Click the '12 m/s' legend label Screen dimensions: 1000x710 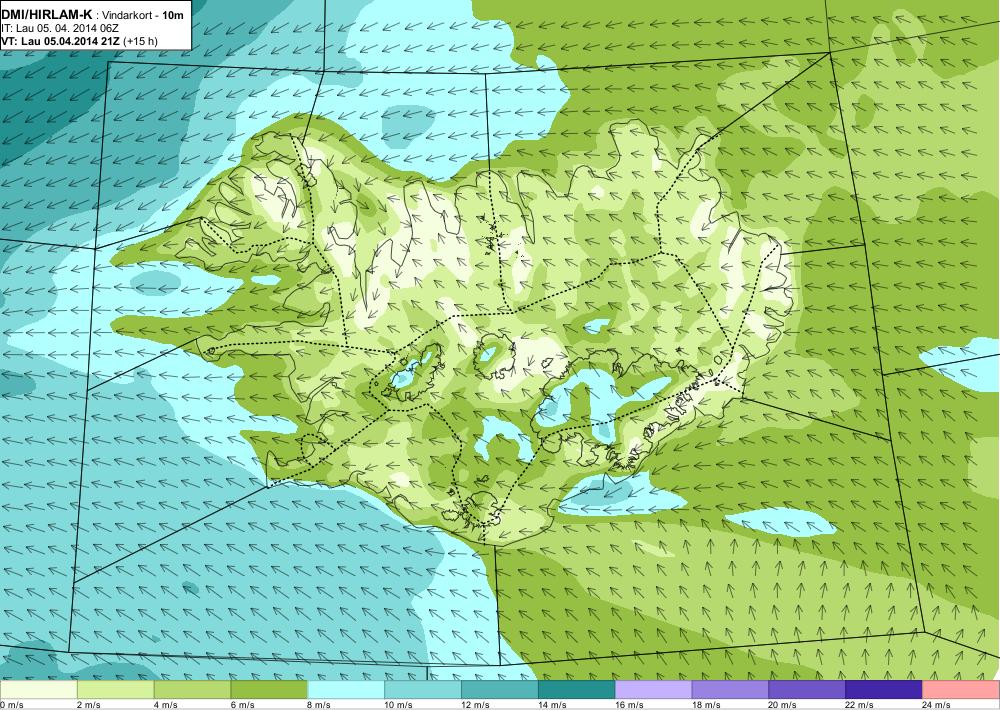point(476,705)
